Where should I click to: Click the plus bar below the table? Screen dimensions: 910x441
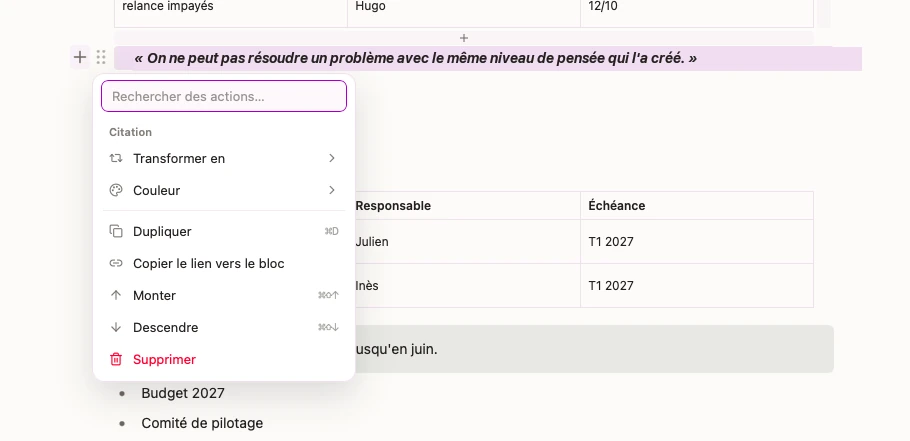click(464, 38)
